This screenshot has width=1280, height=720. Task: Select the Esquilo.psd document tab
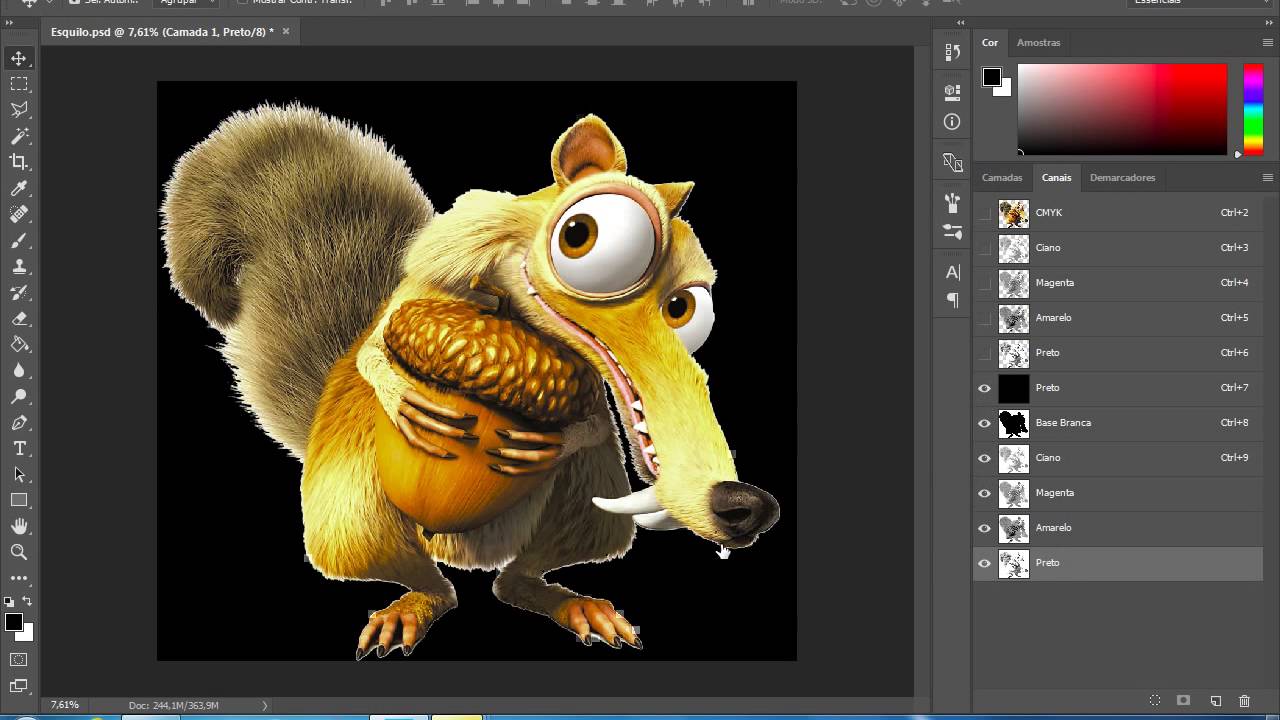pos(162,32)
